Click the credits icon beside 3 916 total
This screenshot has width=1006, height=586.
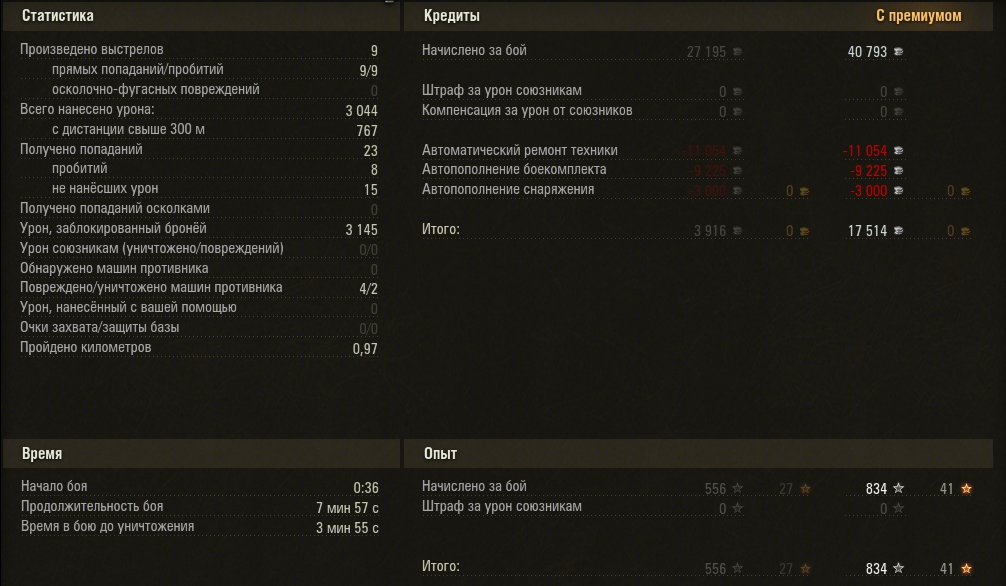pyautogui.click(x=738, y=231)
